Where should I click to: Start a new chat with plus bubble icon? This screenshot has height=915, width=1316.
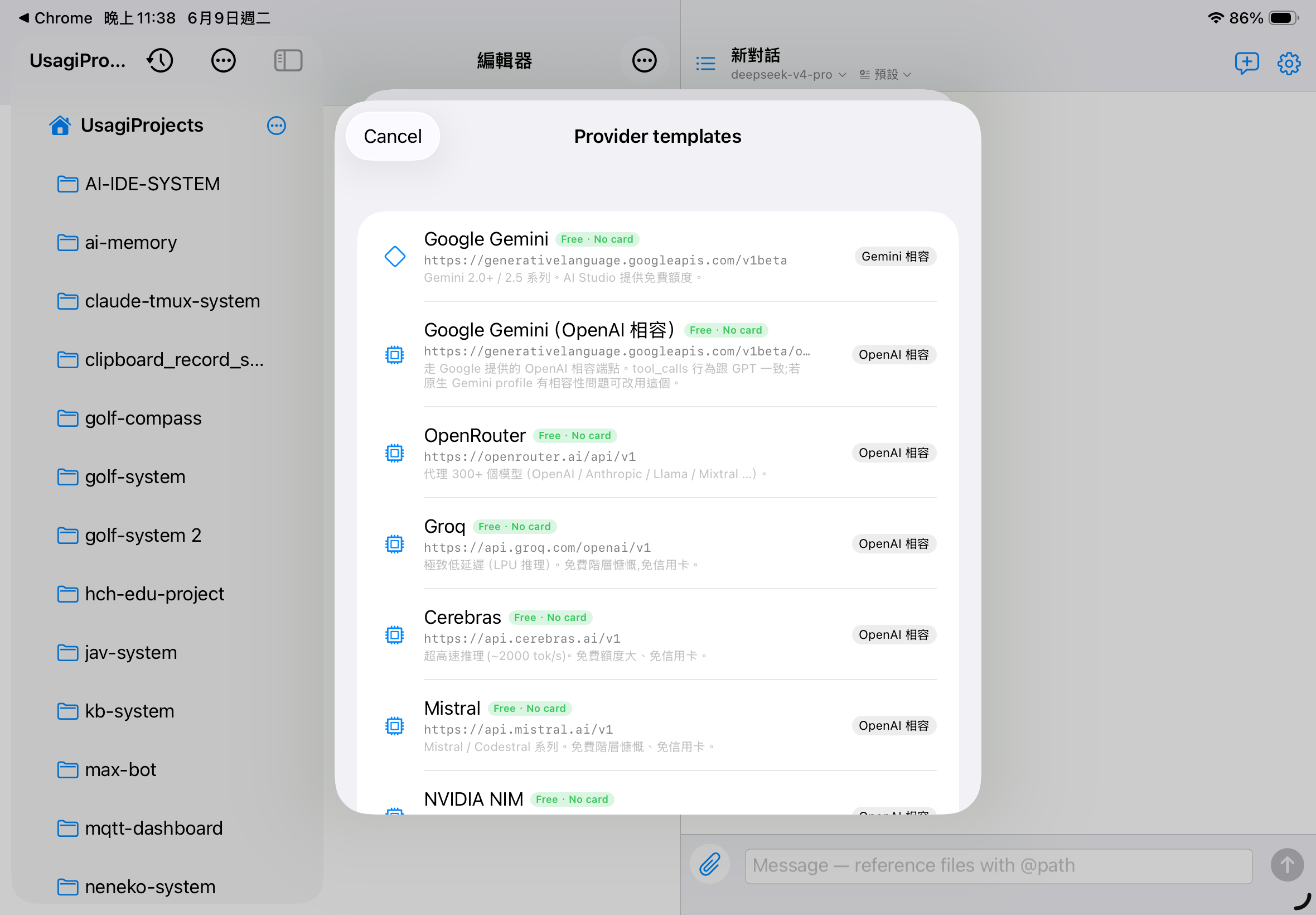point(1246,63)
